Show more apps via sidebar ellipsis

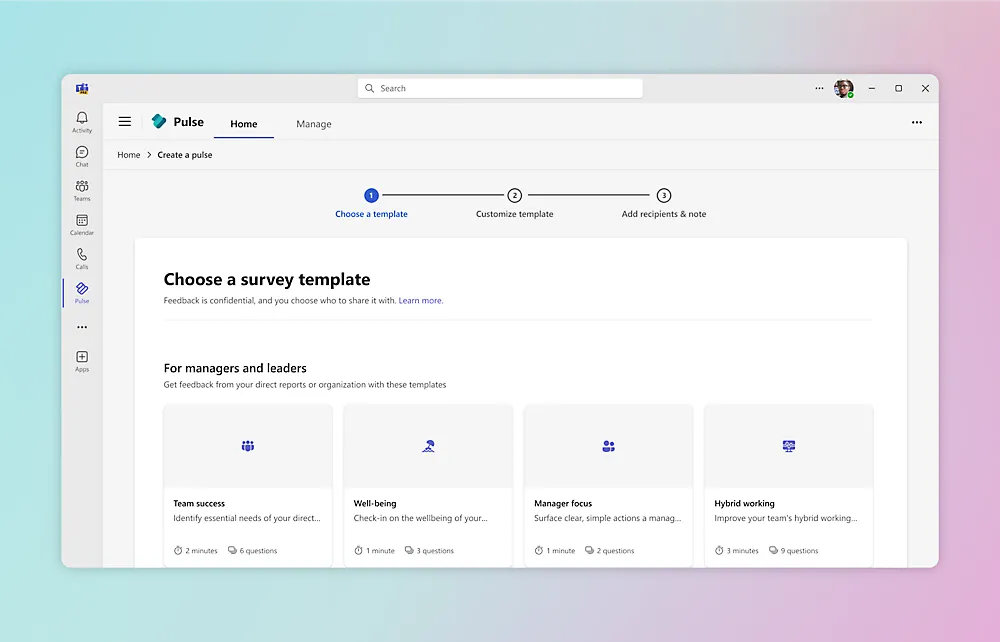coord(82,327)
